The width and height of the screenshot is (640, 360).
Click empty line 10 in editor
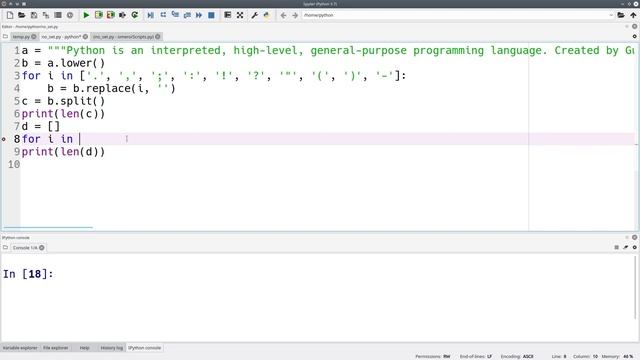click(327, 164)
